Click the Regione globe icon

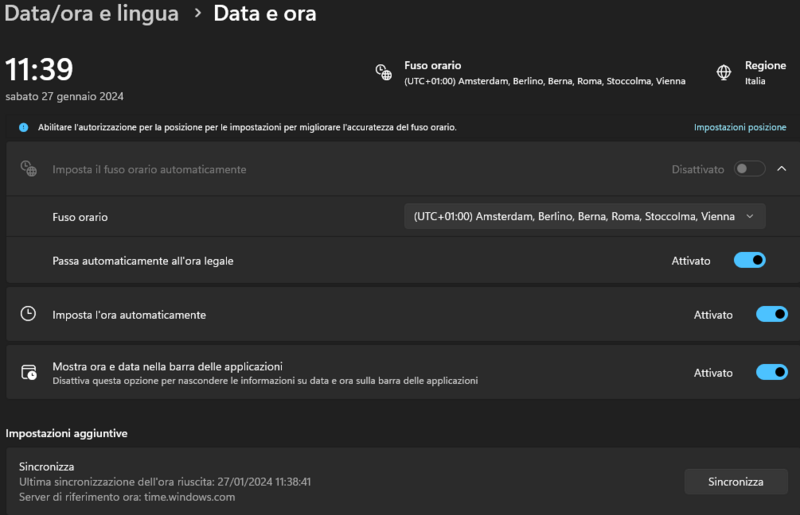click(x=724, y=72)
